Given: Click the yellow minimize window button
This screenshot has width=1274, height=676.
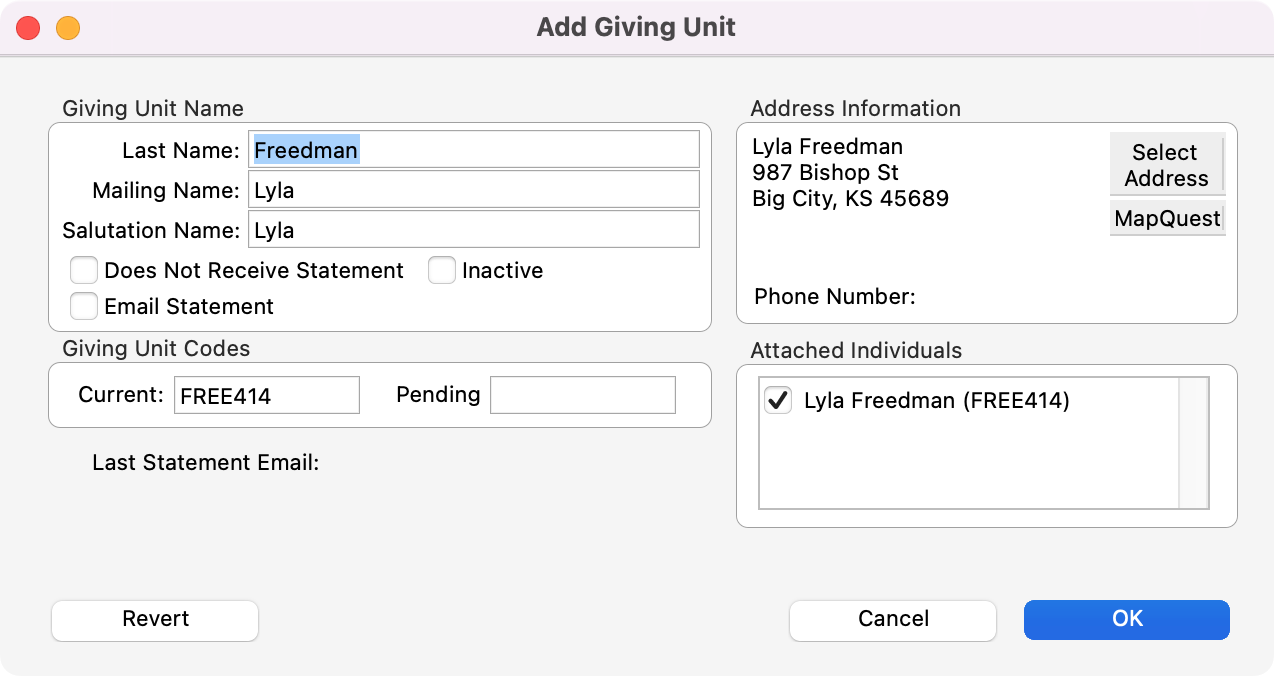Looking at the screenshot, I should [x=68, y=28].
